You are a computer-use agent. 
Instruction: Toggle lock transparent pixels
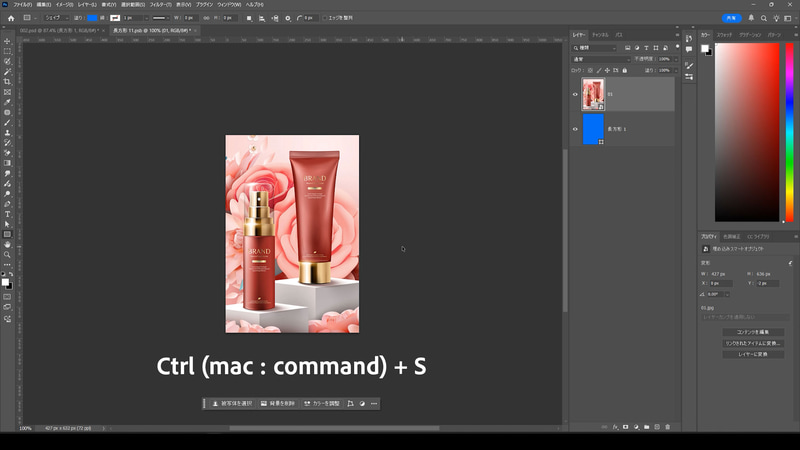(590, 70)
